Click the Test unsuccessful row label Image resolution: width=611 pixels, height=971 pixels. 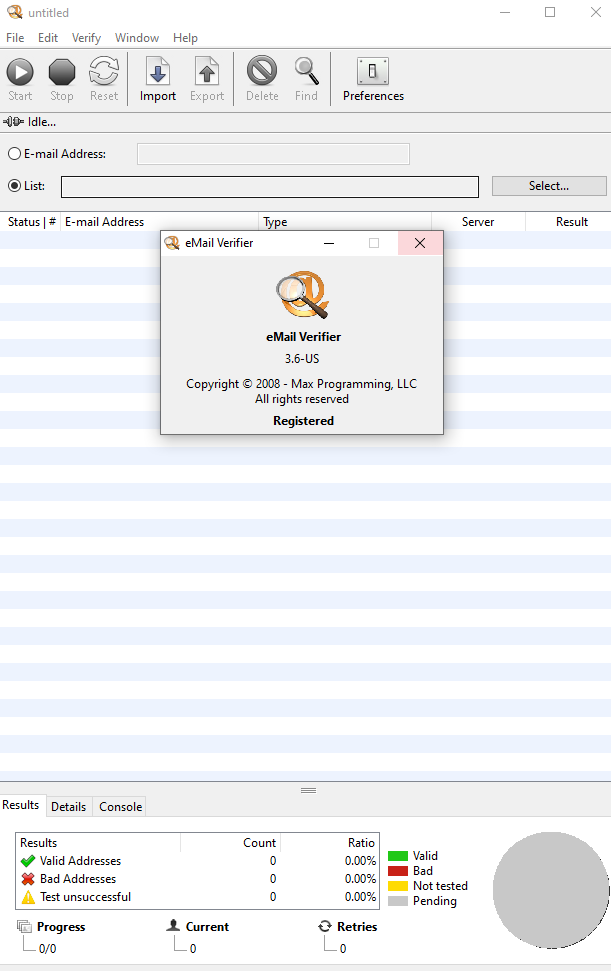tap(85, 897)
